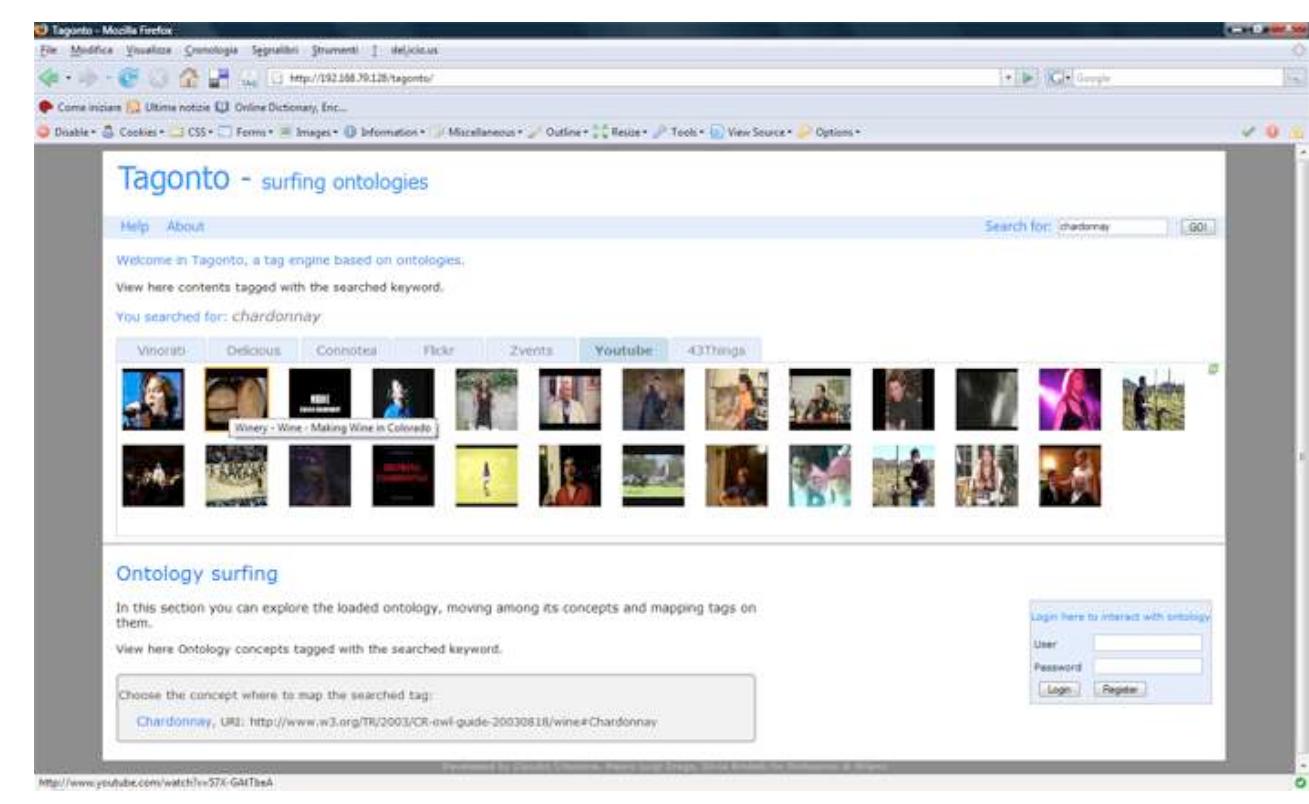Click the User input field

click(x=1148, y=644)
